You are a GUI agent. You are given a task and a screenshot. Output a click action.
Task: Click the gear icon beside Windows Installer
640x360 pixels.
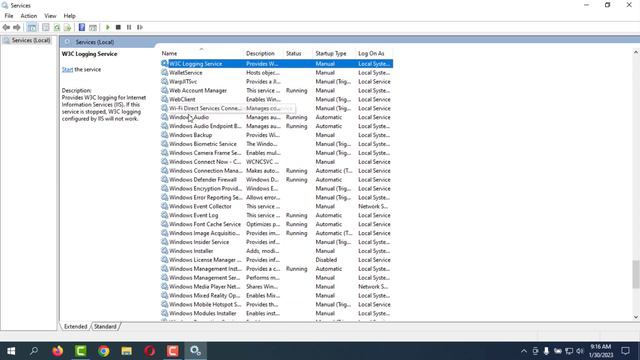[x=164, y=251]
